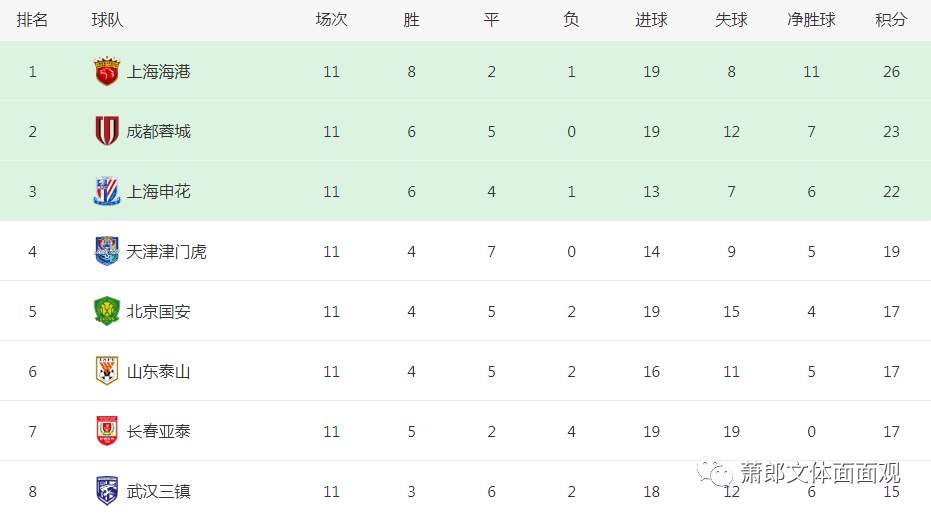Click the 进球 goals scored column header
Viewport: 931px width, 514px height.
click(x=651, y=20)
